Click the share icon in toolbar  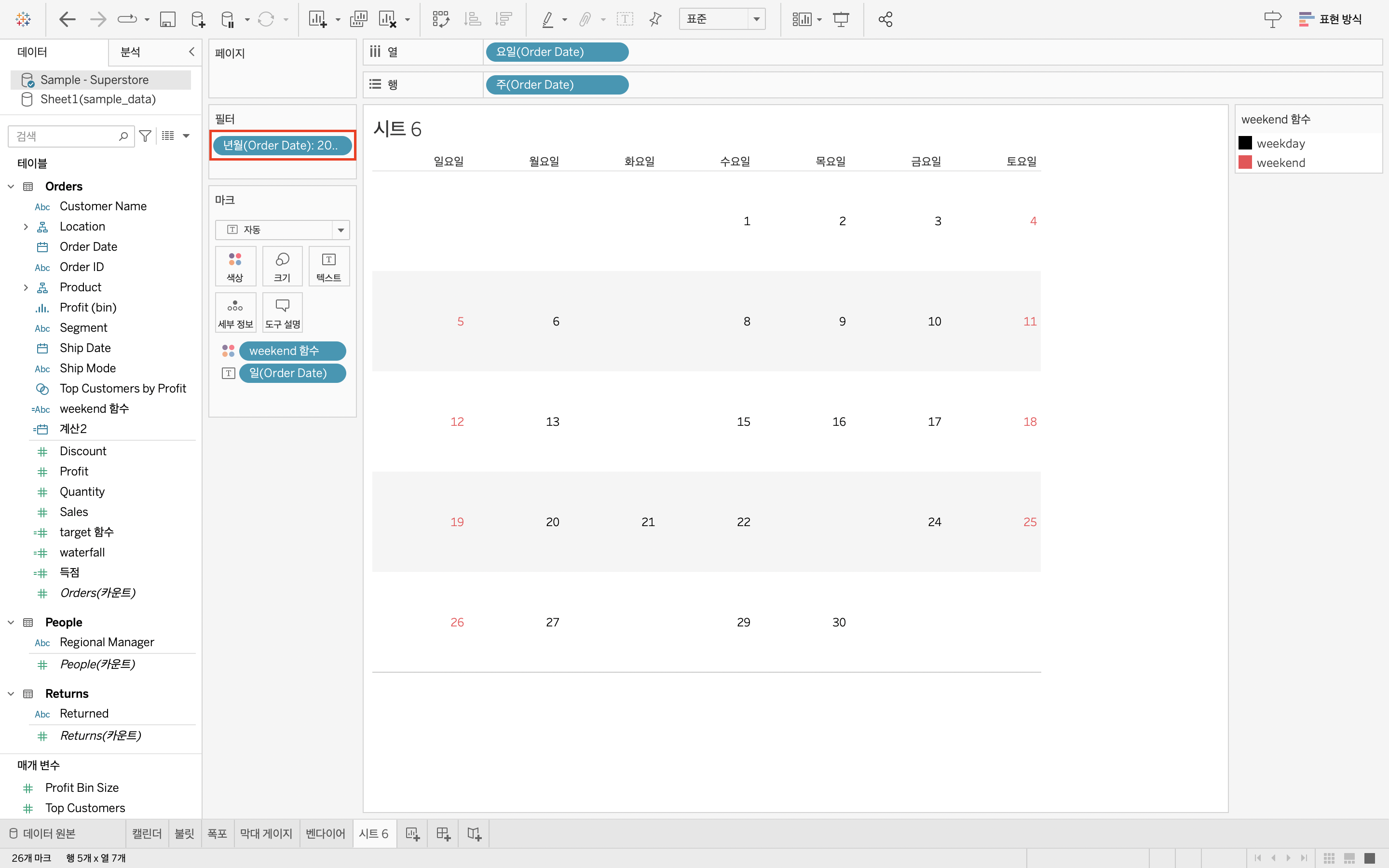tap(885, 19)
